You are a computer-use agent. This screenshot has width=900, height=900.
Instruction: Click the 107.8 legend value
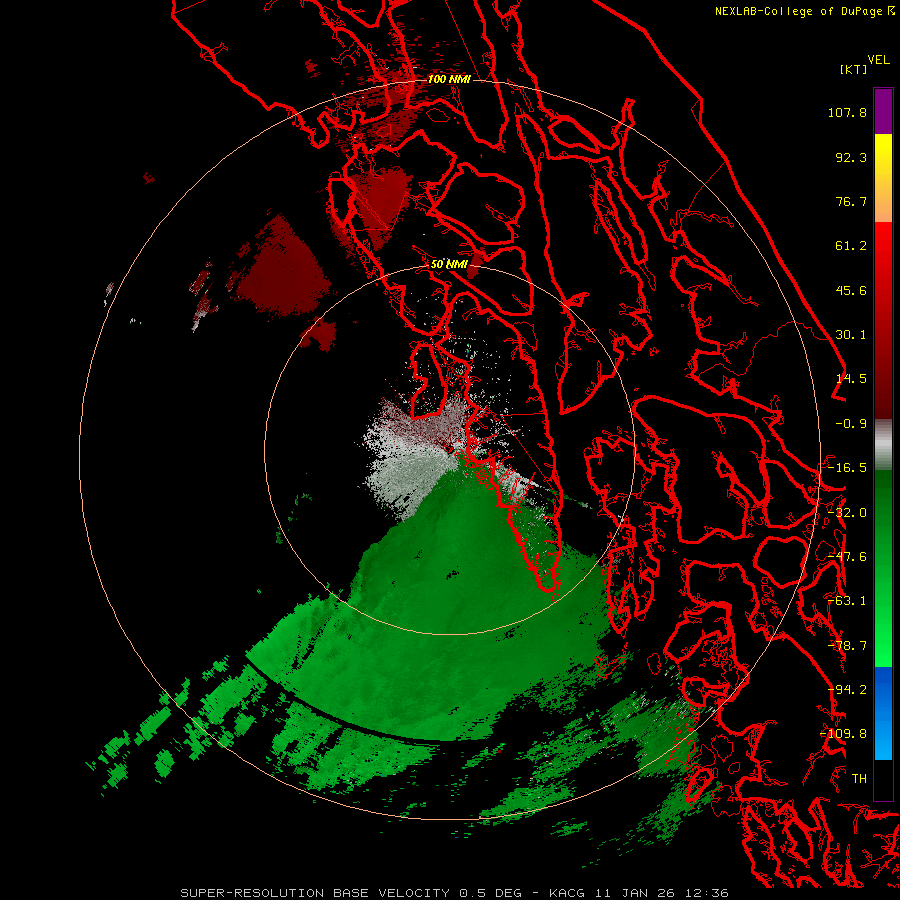coord(847,112)
